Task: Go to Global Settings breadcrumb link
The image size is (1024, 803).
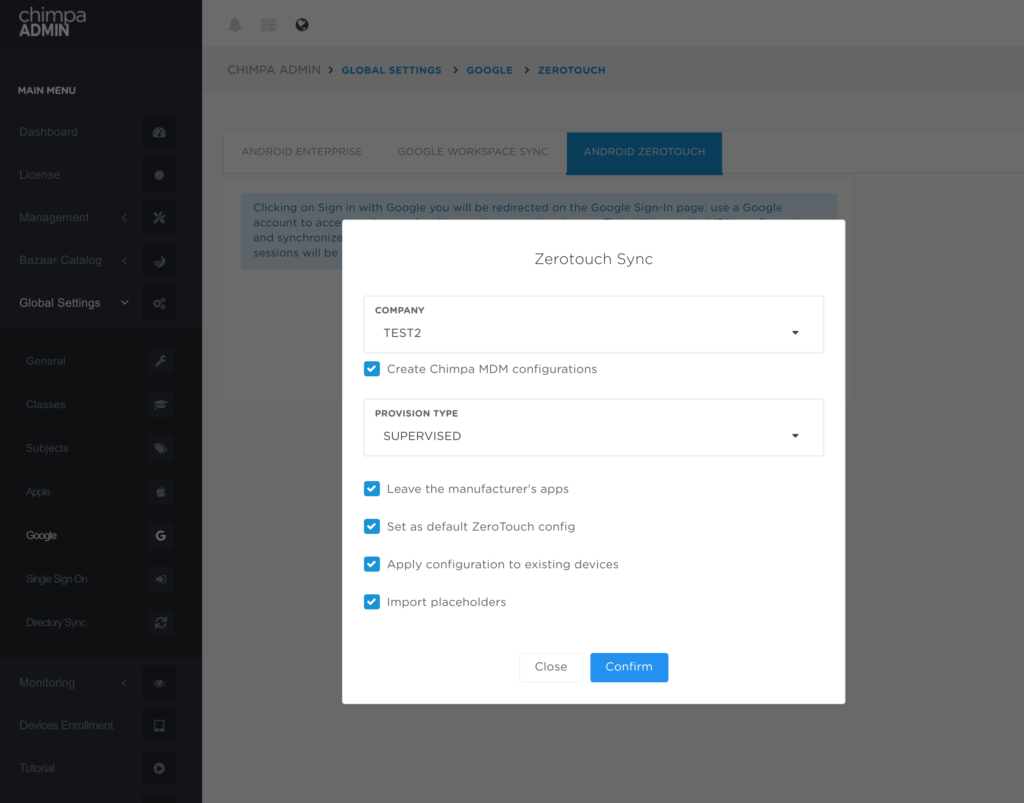Action: pos(392,71)
